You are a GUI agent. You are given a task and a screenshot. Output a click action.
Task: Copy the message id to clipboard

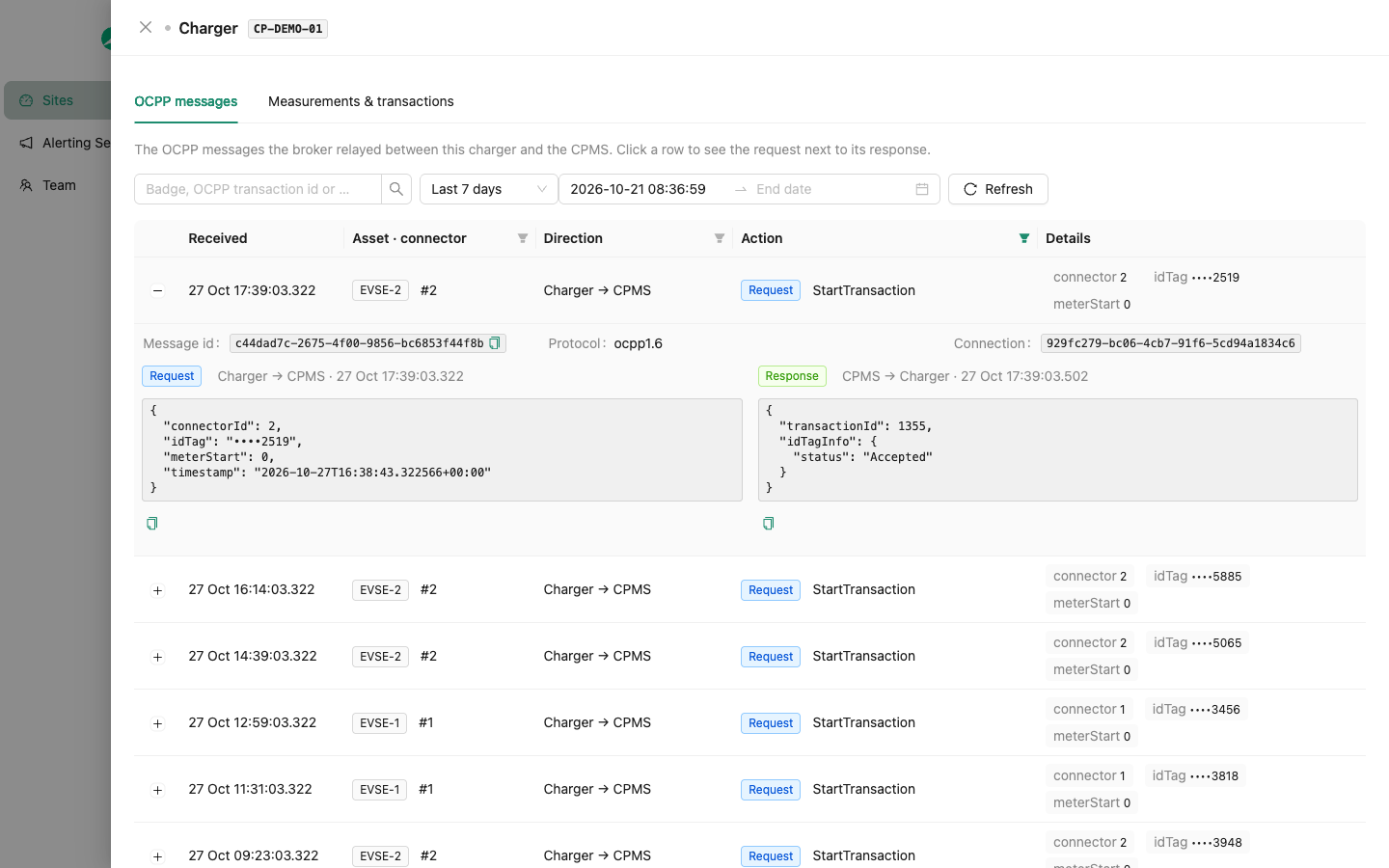(x=495, y=343)
